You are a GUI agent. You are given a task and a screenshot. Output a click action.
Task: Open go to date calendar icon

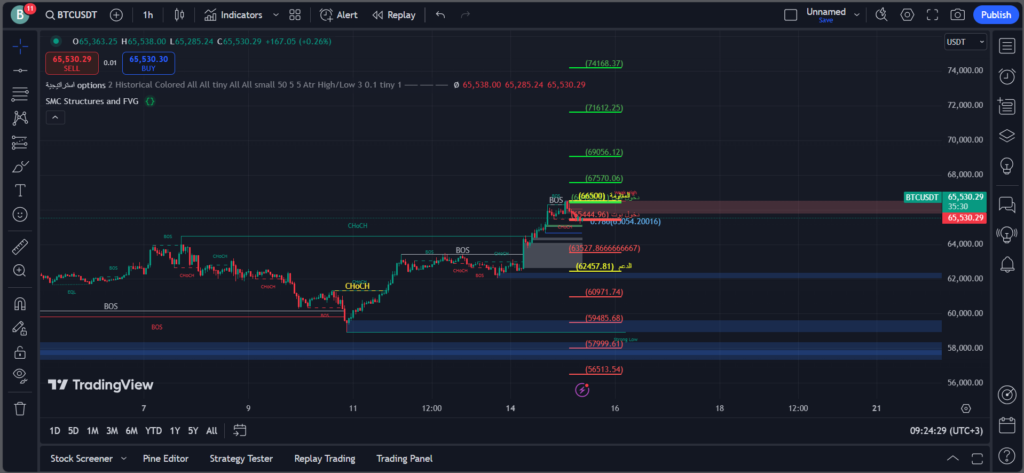point(240,431)
